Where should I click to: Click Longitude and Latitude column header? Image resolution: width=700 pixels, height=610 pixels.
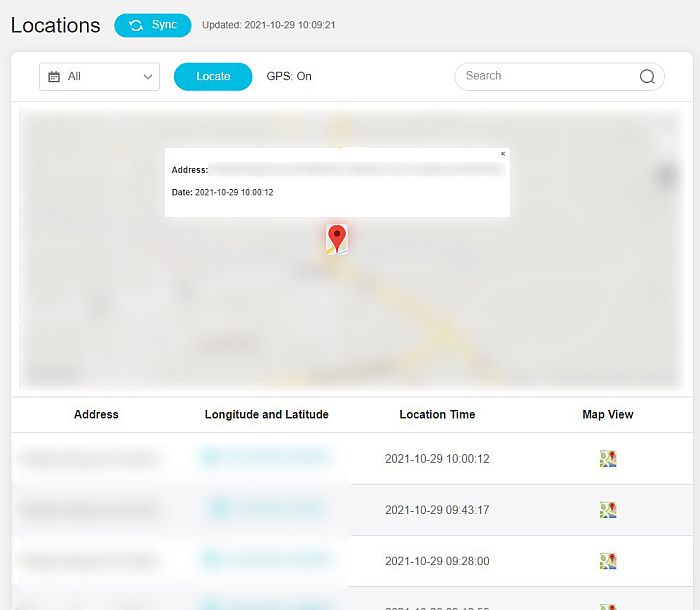click(267, 414)
